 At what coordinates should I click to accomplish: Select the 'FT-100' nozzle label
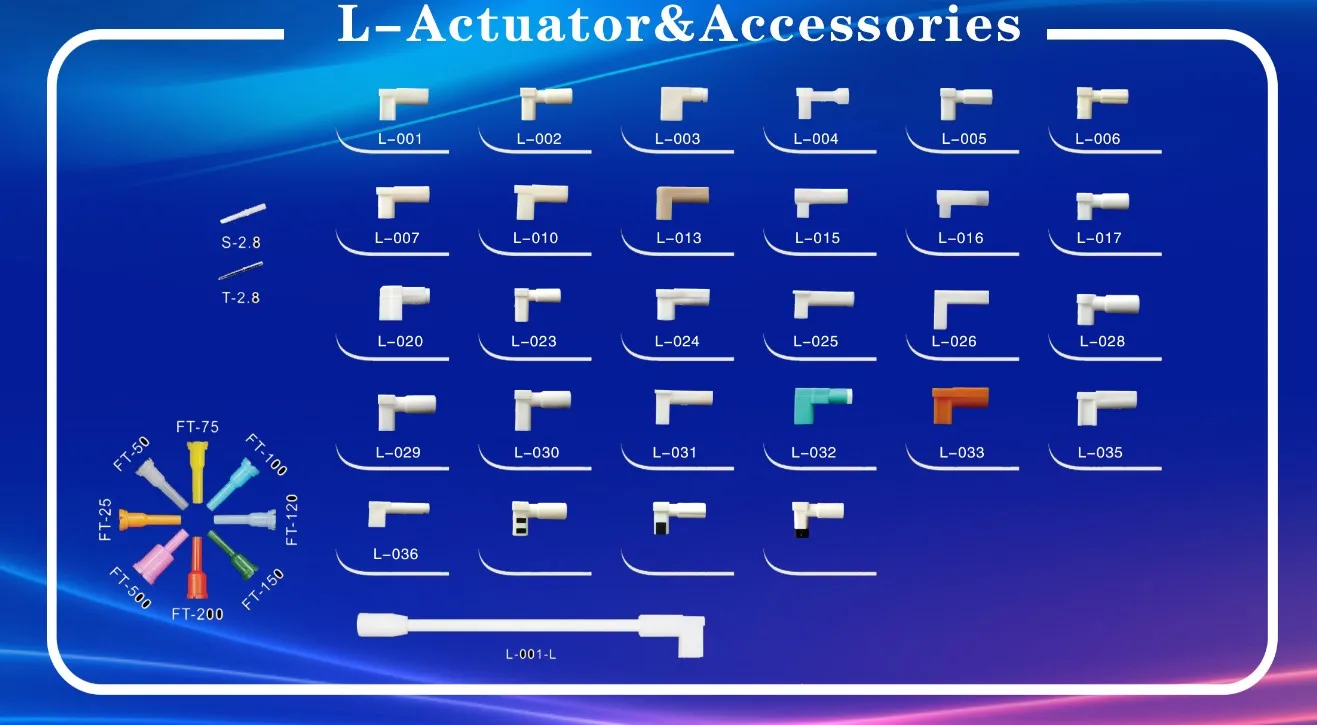click(x=266, y=455)
